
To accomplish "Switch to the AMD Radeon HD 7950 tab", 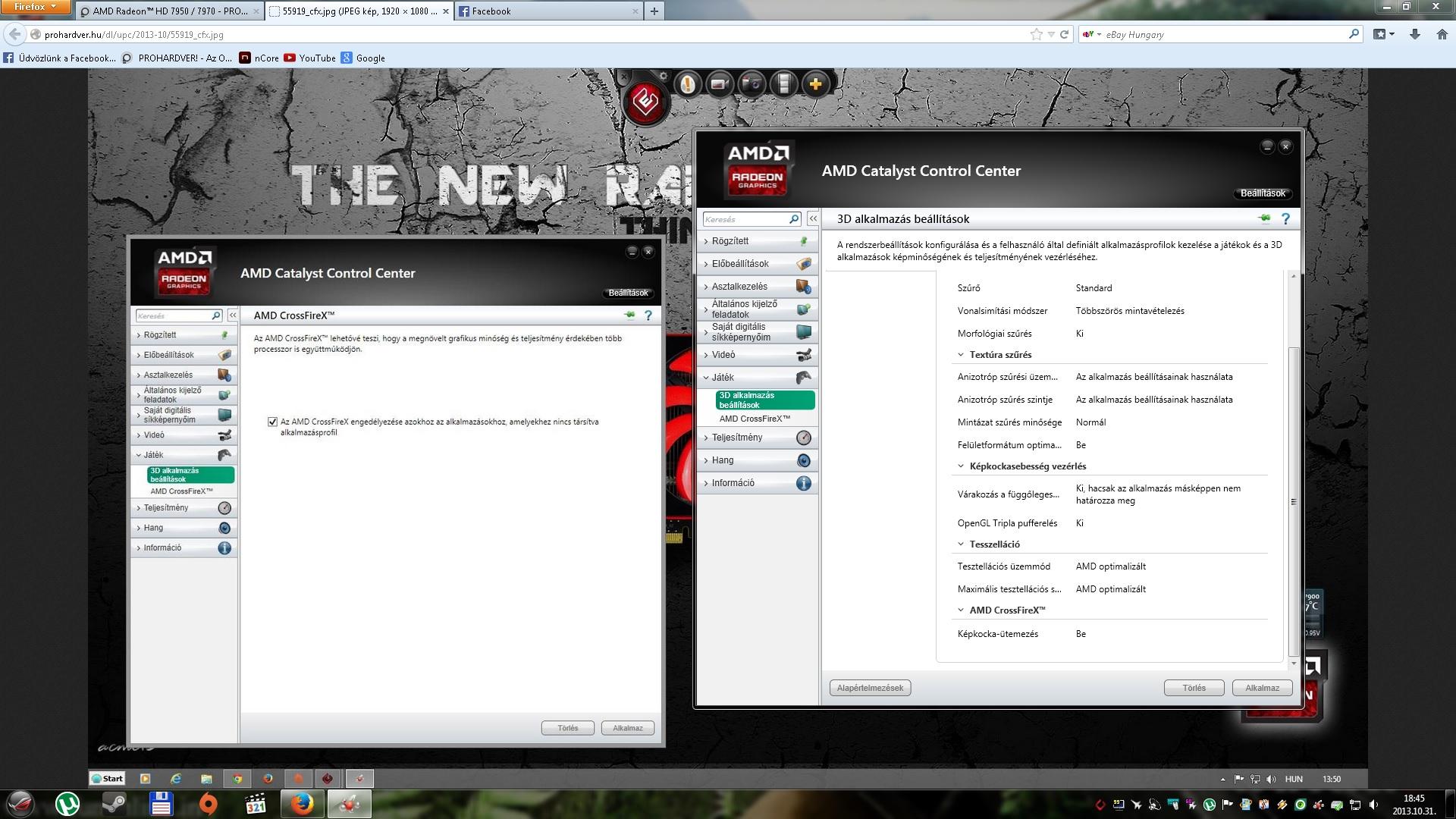I will click(168, 11).
